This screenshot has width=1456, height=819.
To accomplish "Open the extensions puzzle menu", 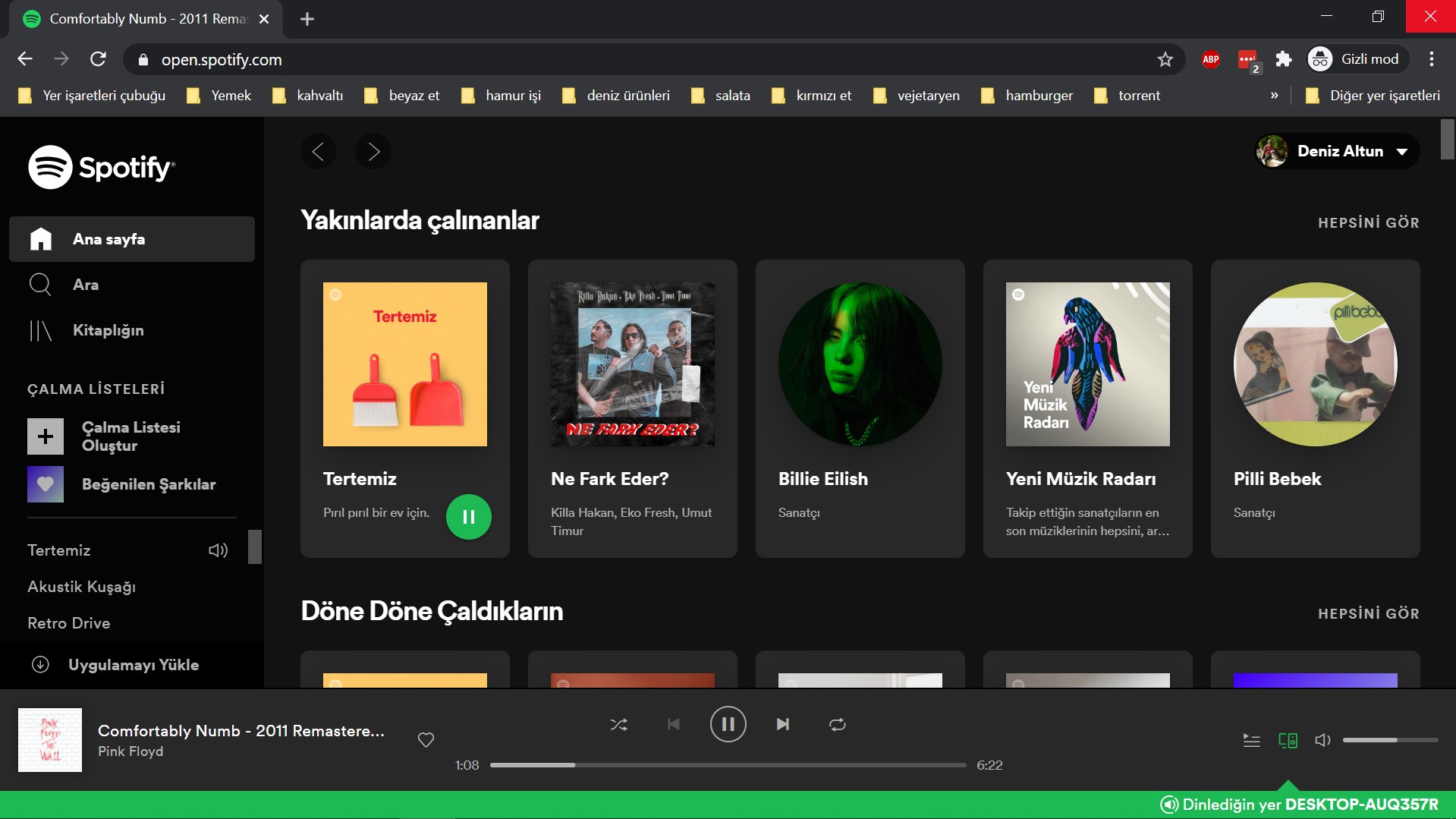I will (1284, 59).
